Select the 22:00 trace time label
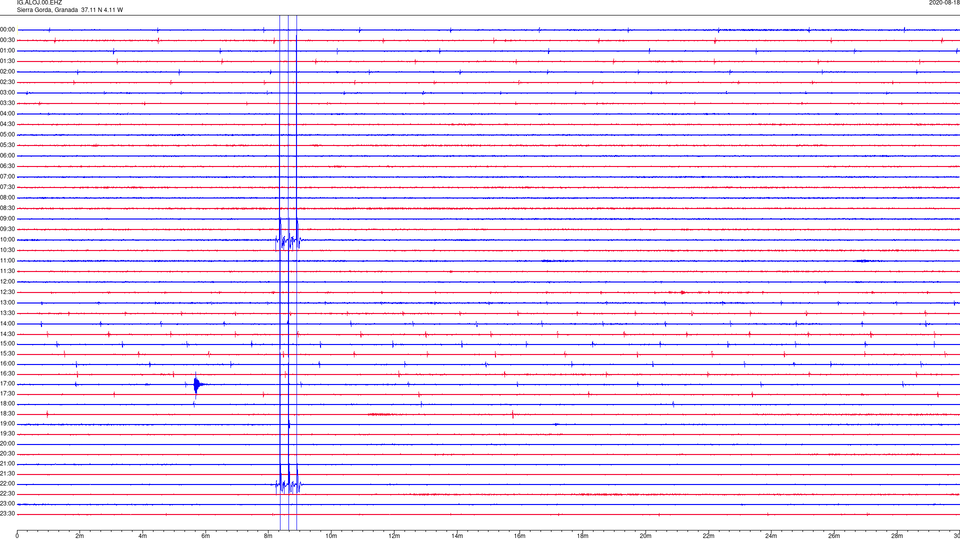Screen dimensions: 960x540 (x=7, y=484)
